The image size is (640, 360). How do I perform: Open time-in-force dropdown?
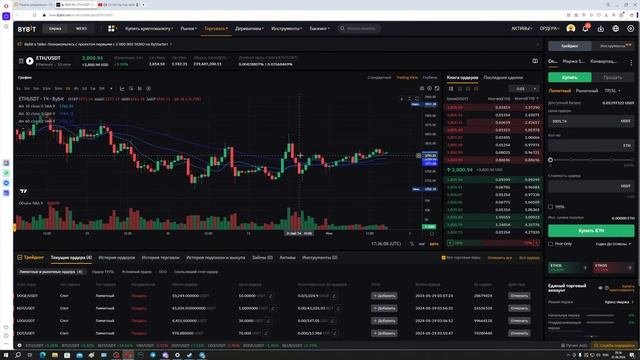pos(613,244)
